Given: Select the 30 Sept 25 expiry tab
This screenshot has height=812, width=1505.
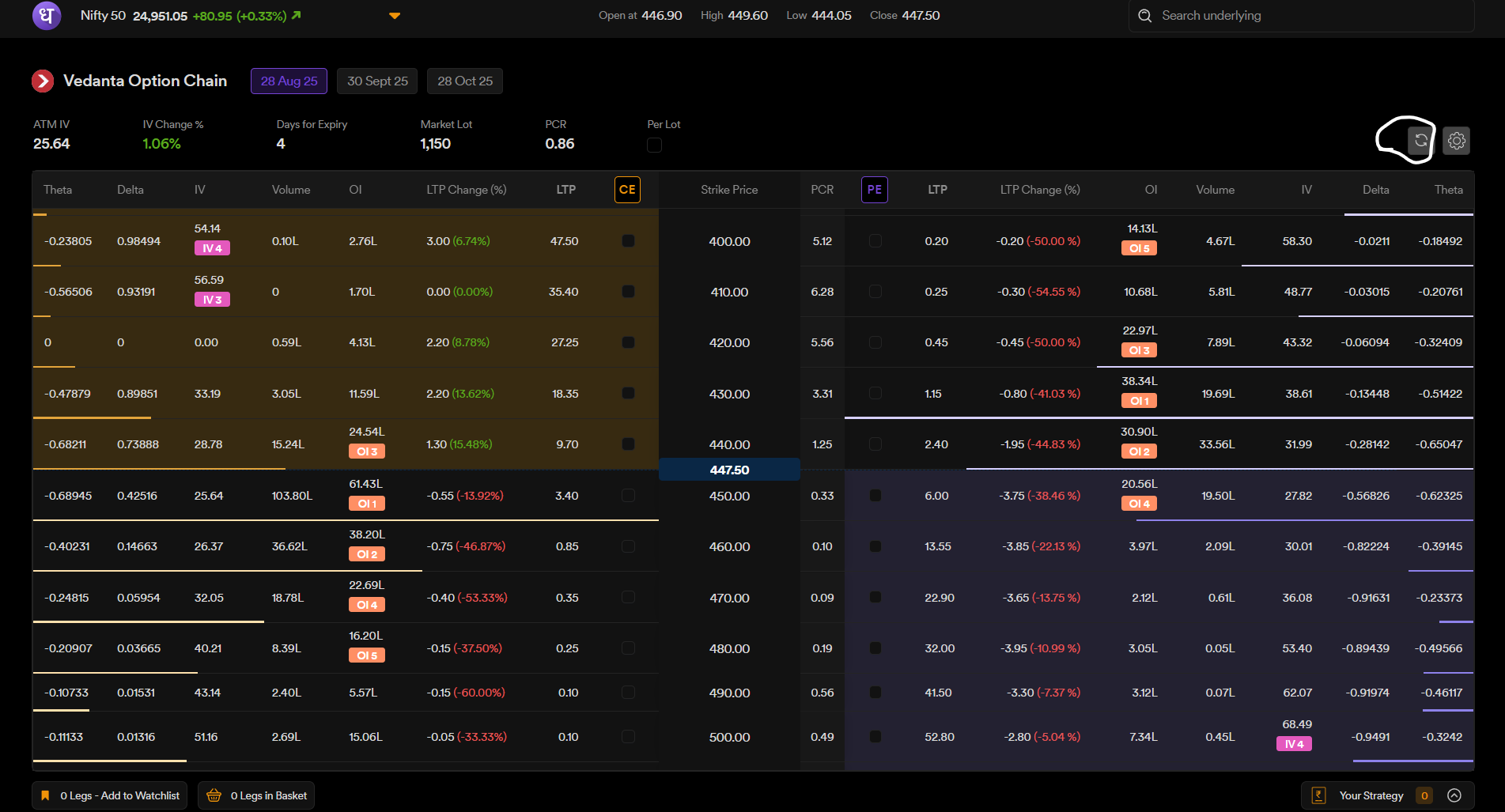Looking at the screenshot, I should click(377, 81).
